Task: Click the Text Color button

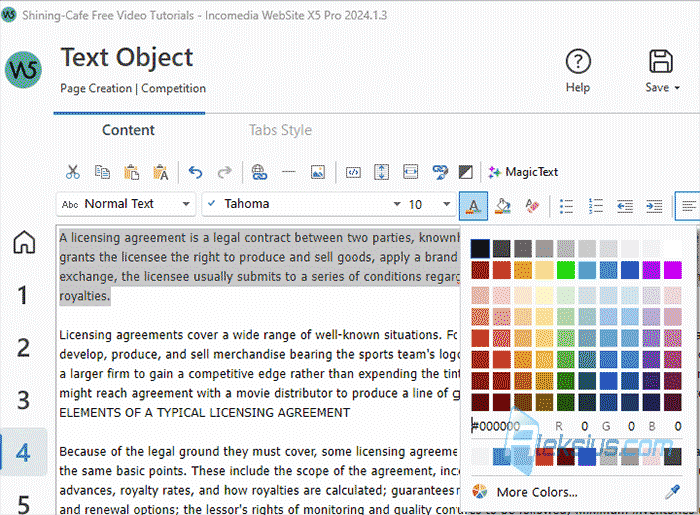Action: click(x=473, y=206)
